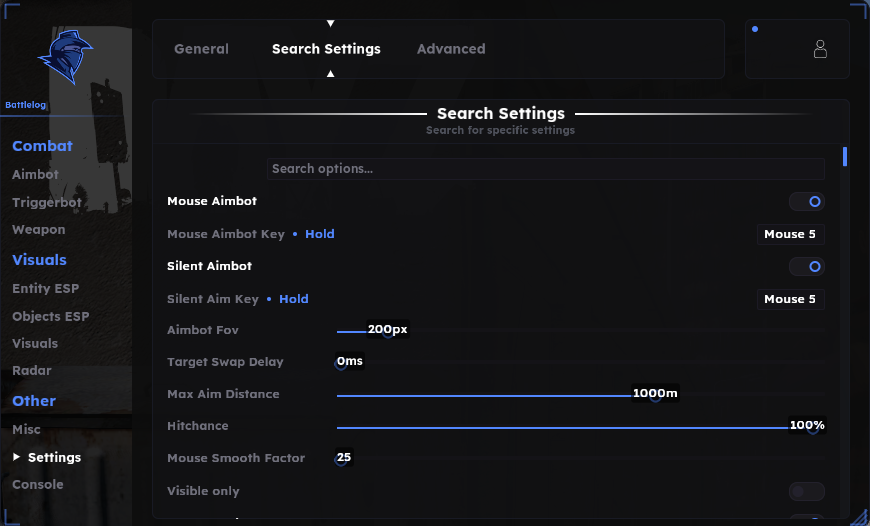Switch to the General tab
Viewport: 870px width, 526px height.
point(201,49)
